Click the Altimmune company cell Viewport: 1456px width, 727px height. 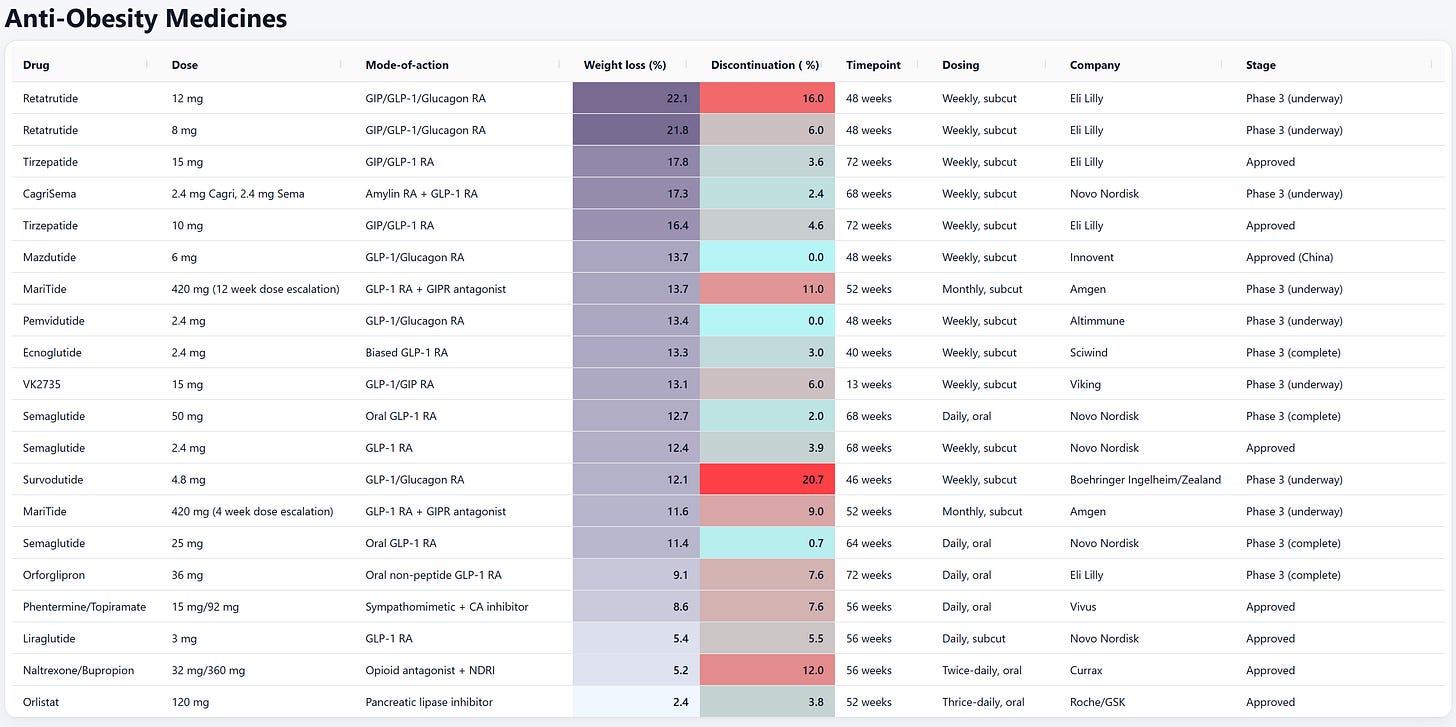coord(1097,321)
